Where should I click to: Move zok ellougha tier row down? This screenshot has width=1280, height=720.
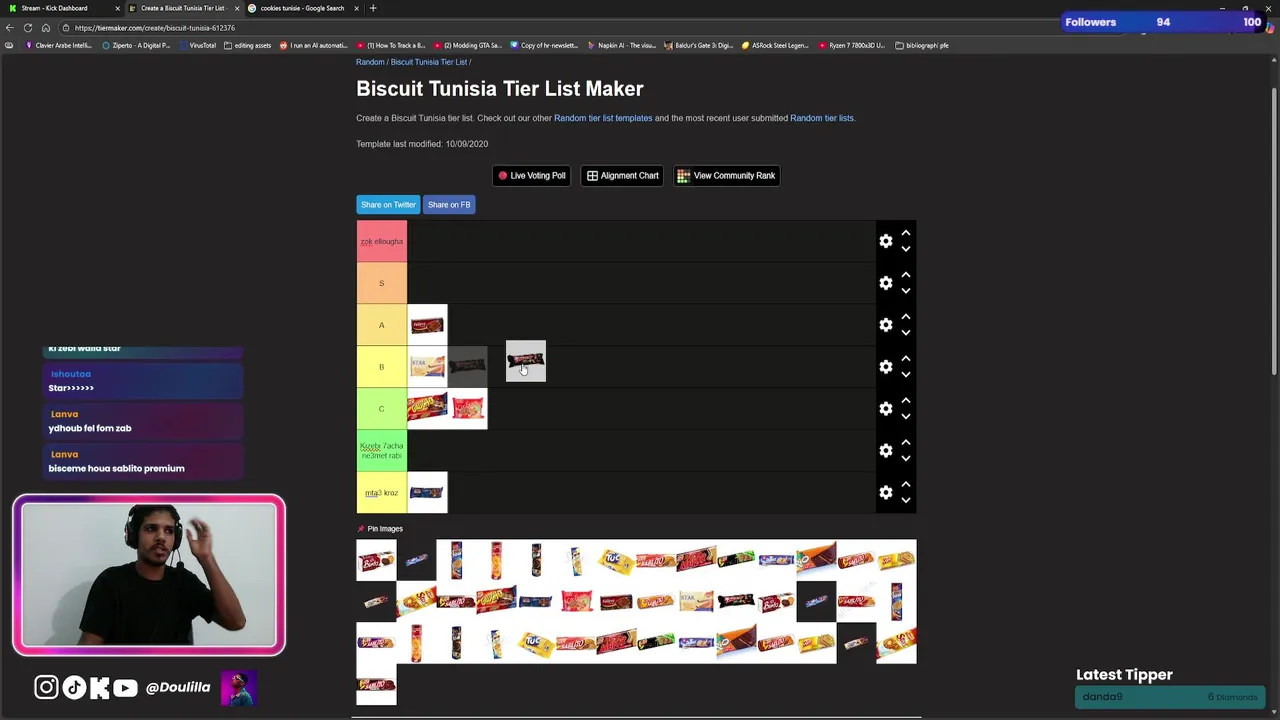(906, 249)
